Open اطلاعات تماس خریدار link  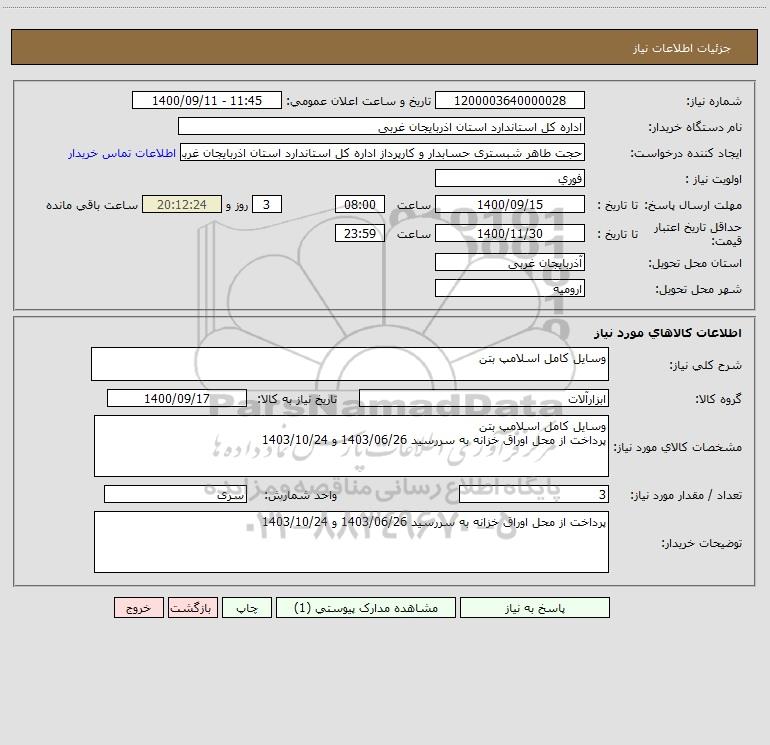[x=122, y=153]
